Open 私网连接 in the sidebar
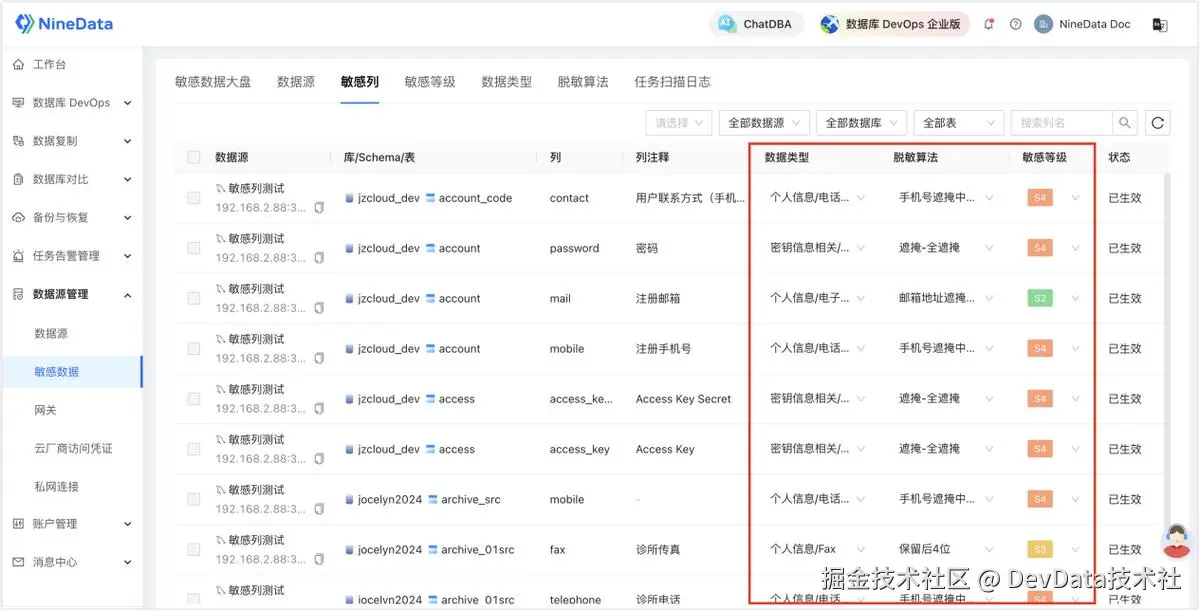 71,486
